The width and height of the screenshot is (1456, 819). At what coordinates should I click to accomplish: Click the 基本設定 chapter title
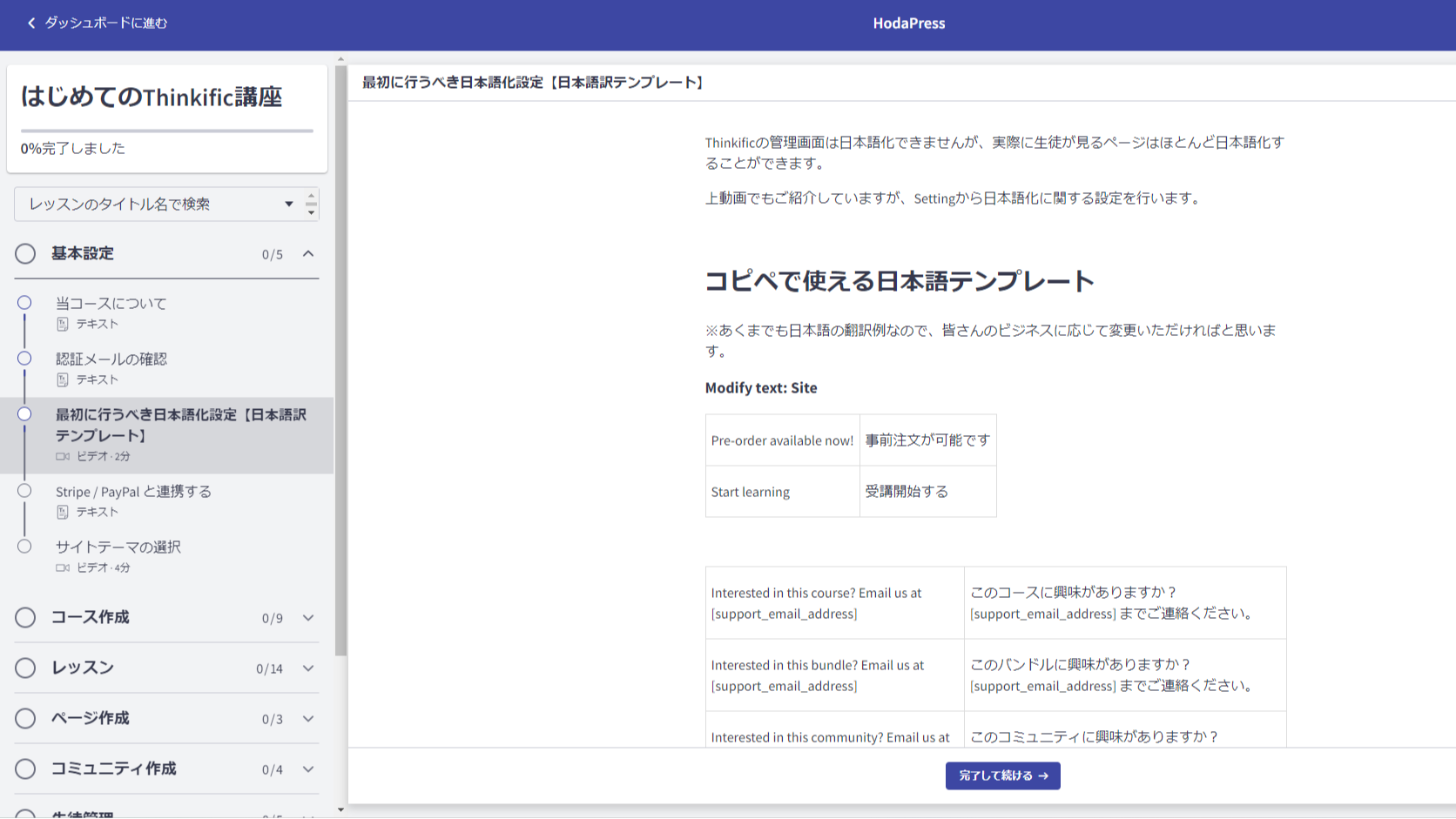click(x=83, y=253)
